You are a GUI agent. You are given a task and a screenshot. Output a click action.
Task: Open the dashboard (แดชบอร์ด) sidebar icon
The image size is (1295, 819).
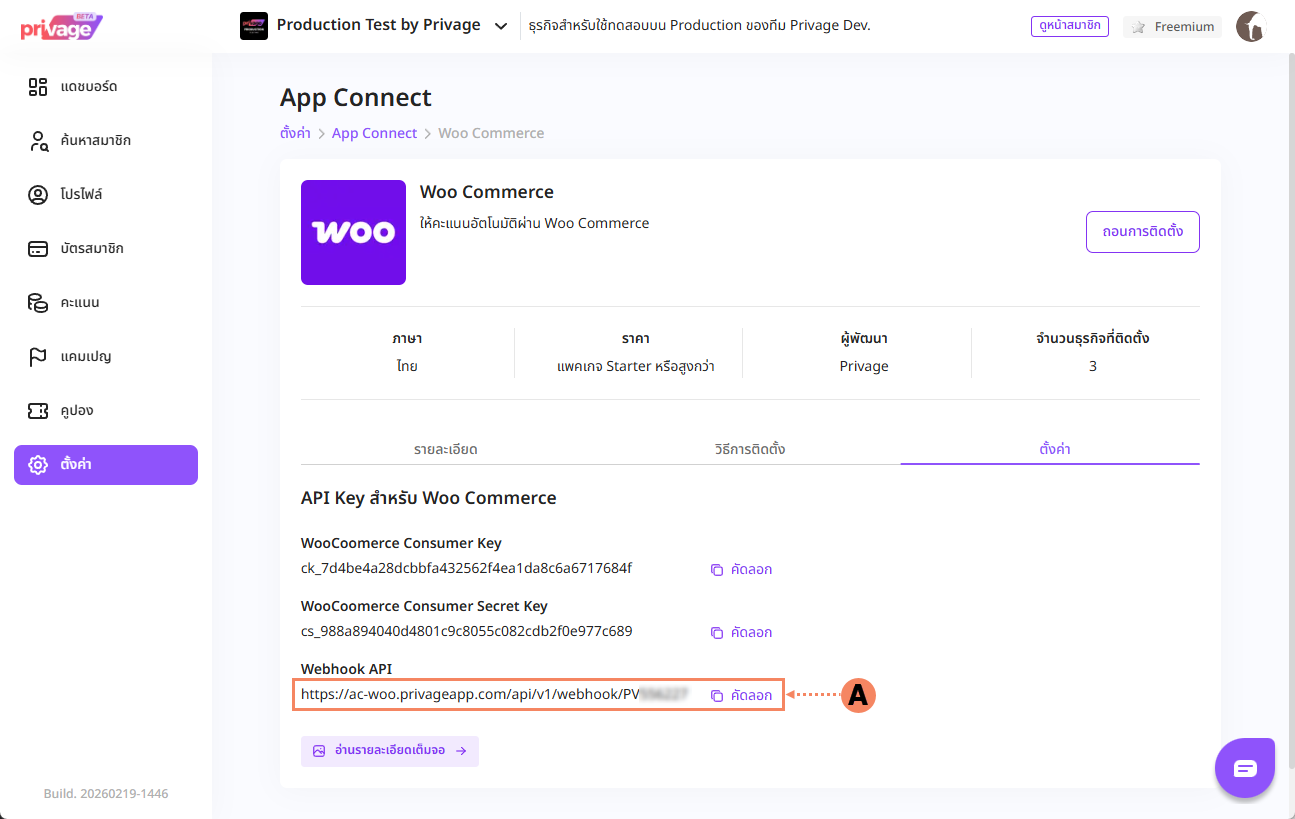pyautogui.click(x=38, y=87)
